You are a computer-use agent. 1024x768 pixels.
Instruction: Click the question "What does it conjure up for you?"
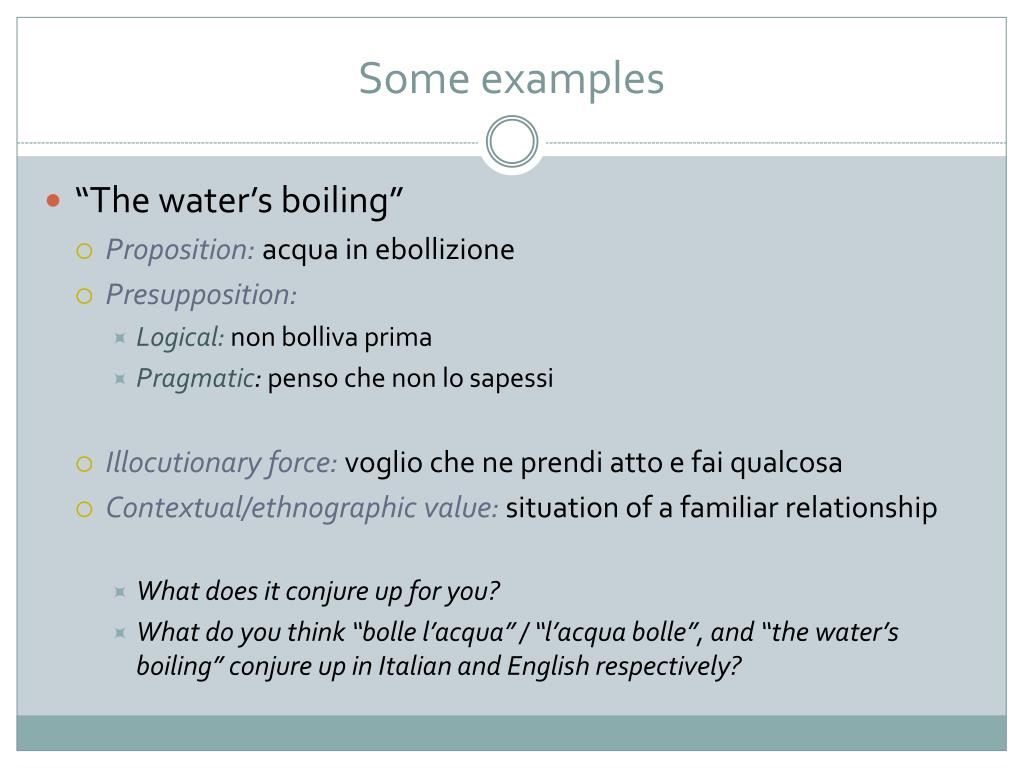point(319,592)
